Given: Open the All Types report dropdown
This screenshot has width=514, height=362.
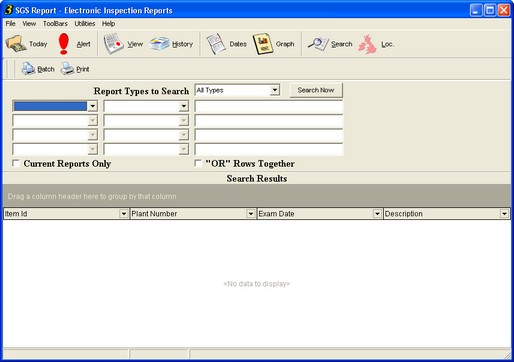Looking at the screenshot, I should [x=274, y=90].
